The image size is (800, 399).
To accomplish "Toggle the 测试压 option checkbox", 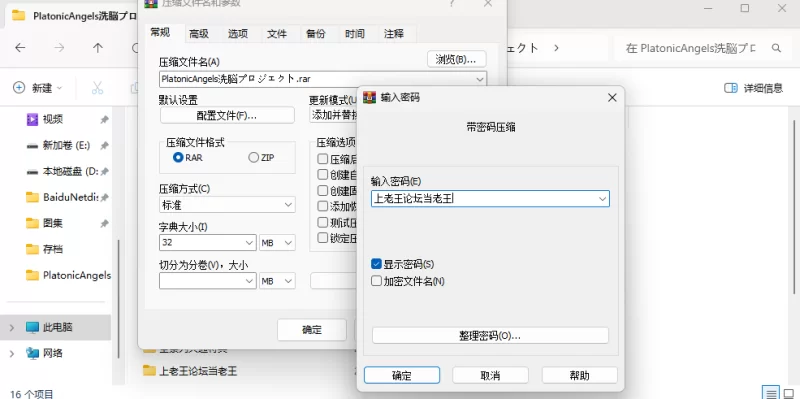I will [322, 222].
